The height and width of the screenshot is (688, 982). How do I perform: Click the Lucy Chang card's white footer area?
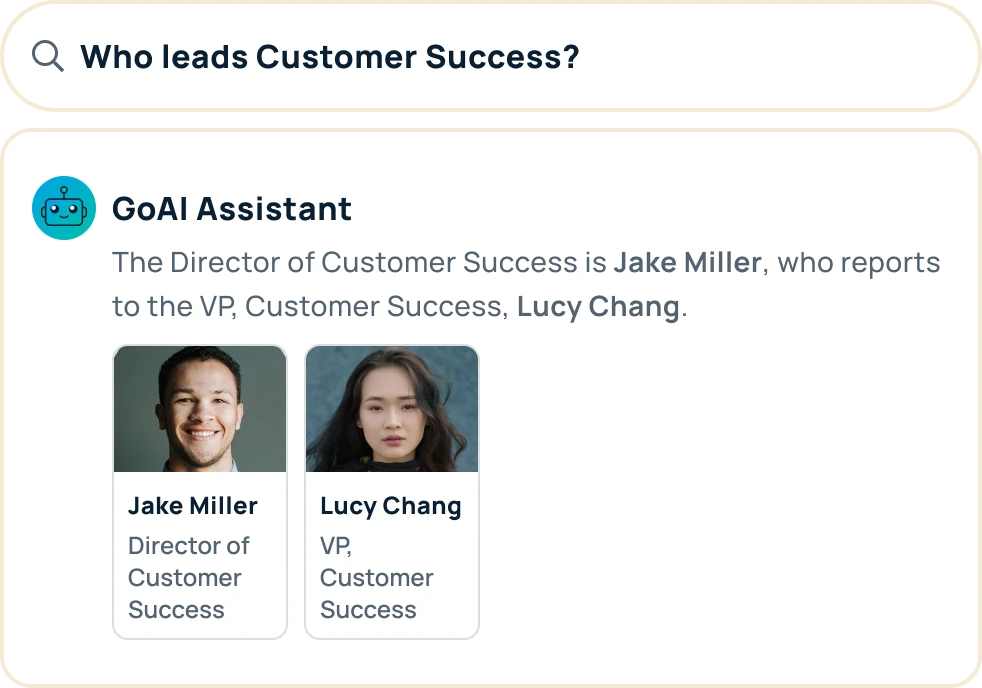click(x=392, y=555)
